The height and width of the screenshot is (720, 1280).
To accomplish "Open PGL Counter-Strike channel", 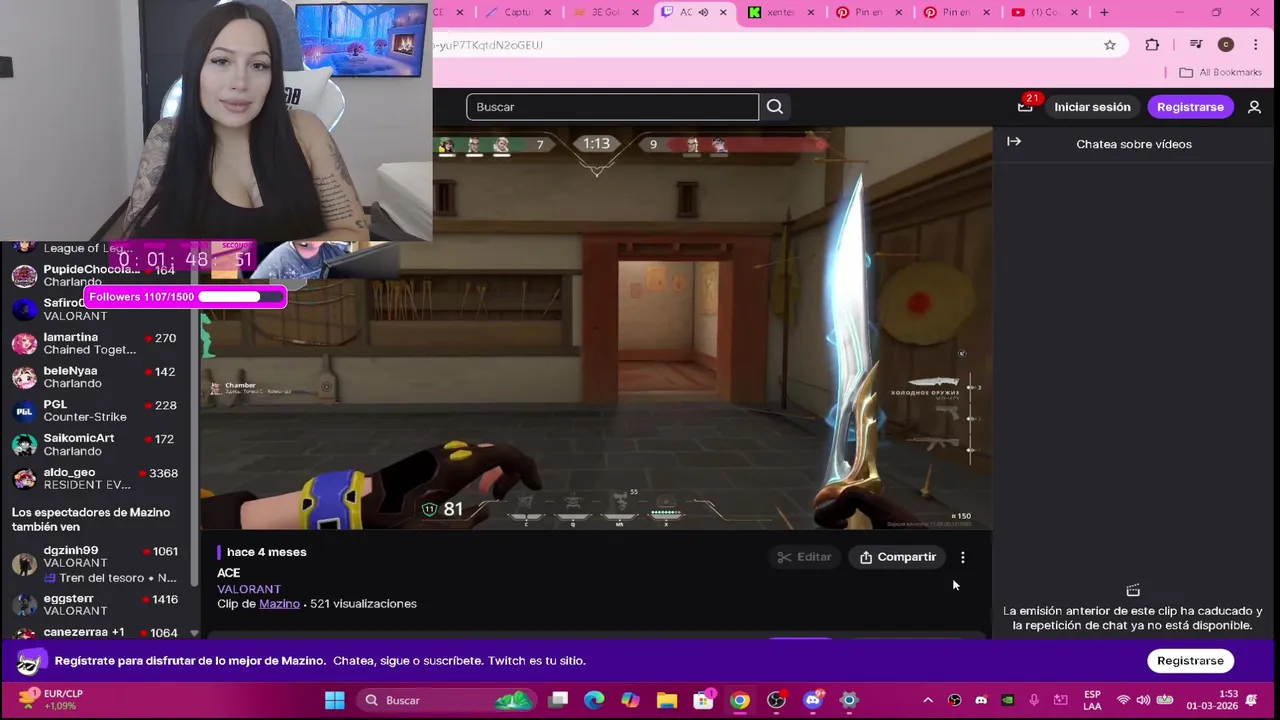I will [94, 410].
